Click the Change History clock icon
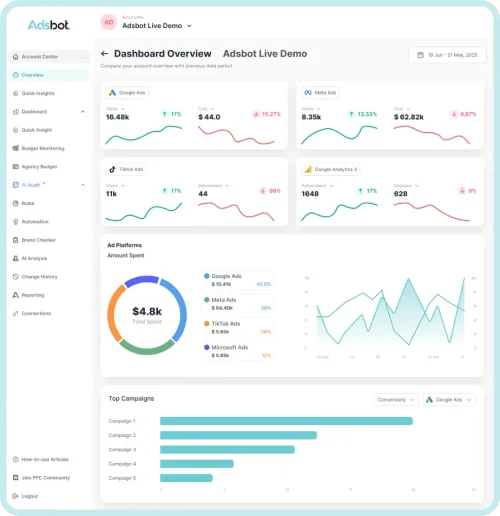The image size is (500, 516). (x=15, y=277)
